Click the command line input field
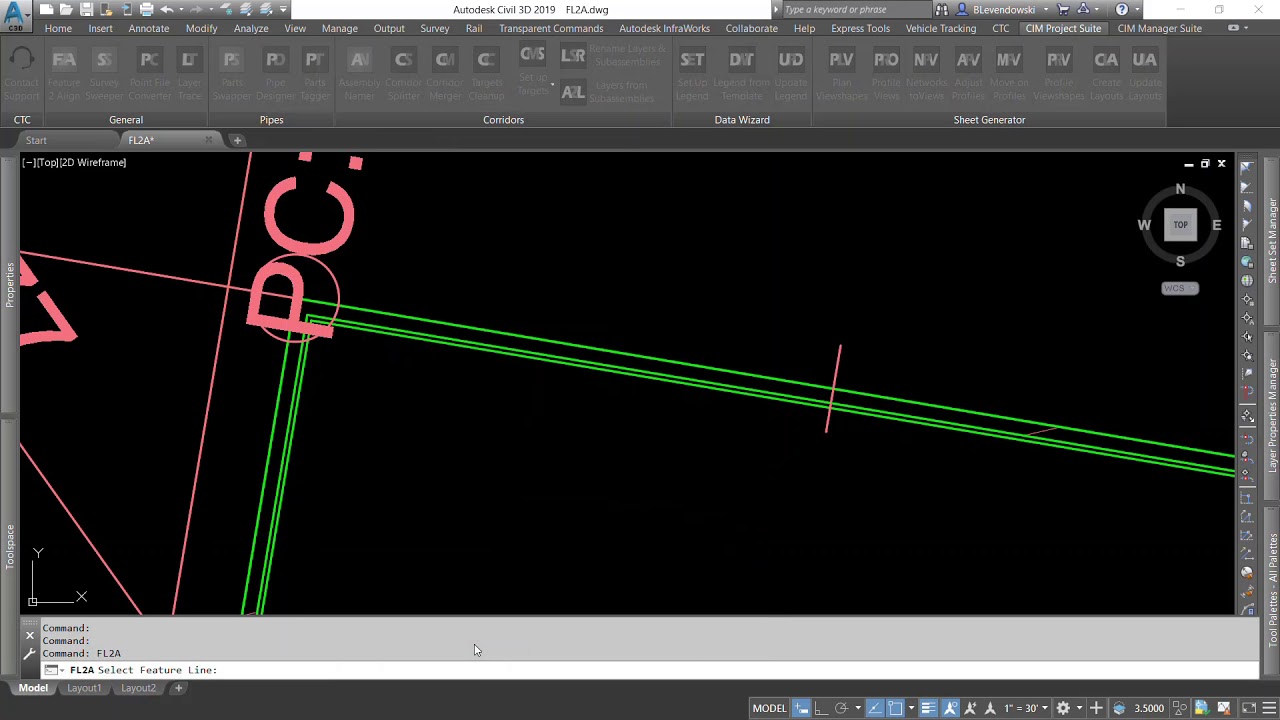The width and height of the screenshot is (1280, 720). coord(650,670)
